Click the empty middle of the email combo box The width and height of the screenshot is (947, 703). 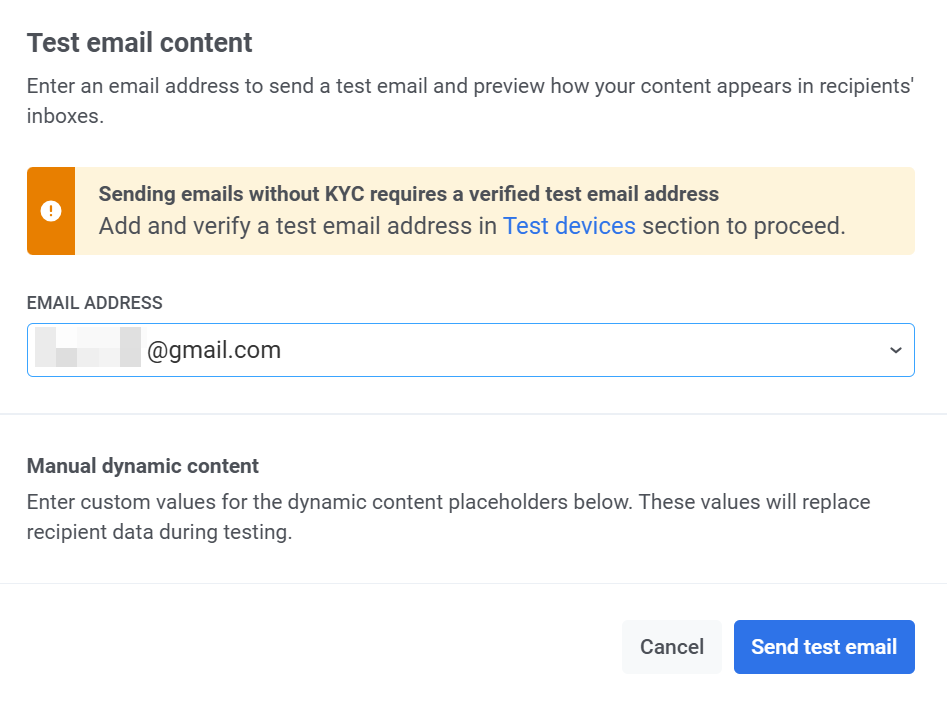pos(580,350)
